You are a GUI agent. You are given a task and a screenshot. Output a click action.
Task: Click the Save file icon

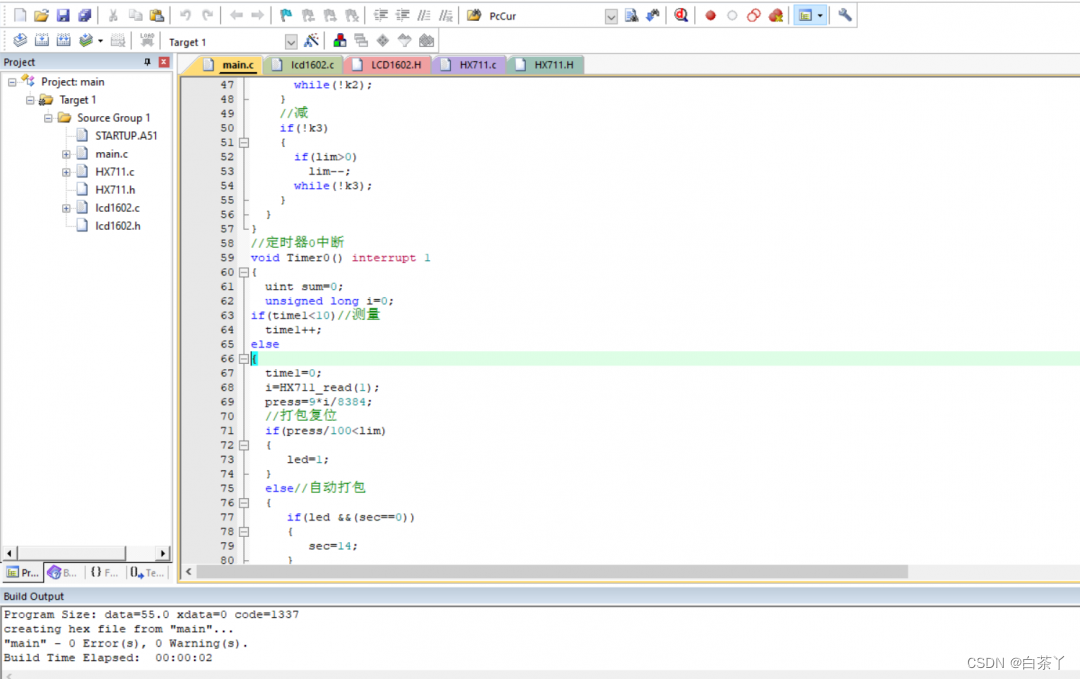63,16
